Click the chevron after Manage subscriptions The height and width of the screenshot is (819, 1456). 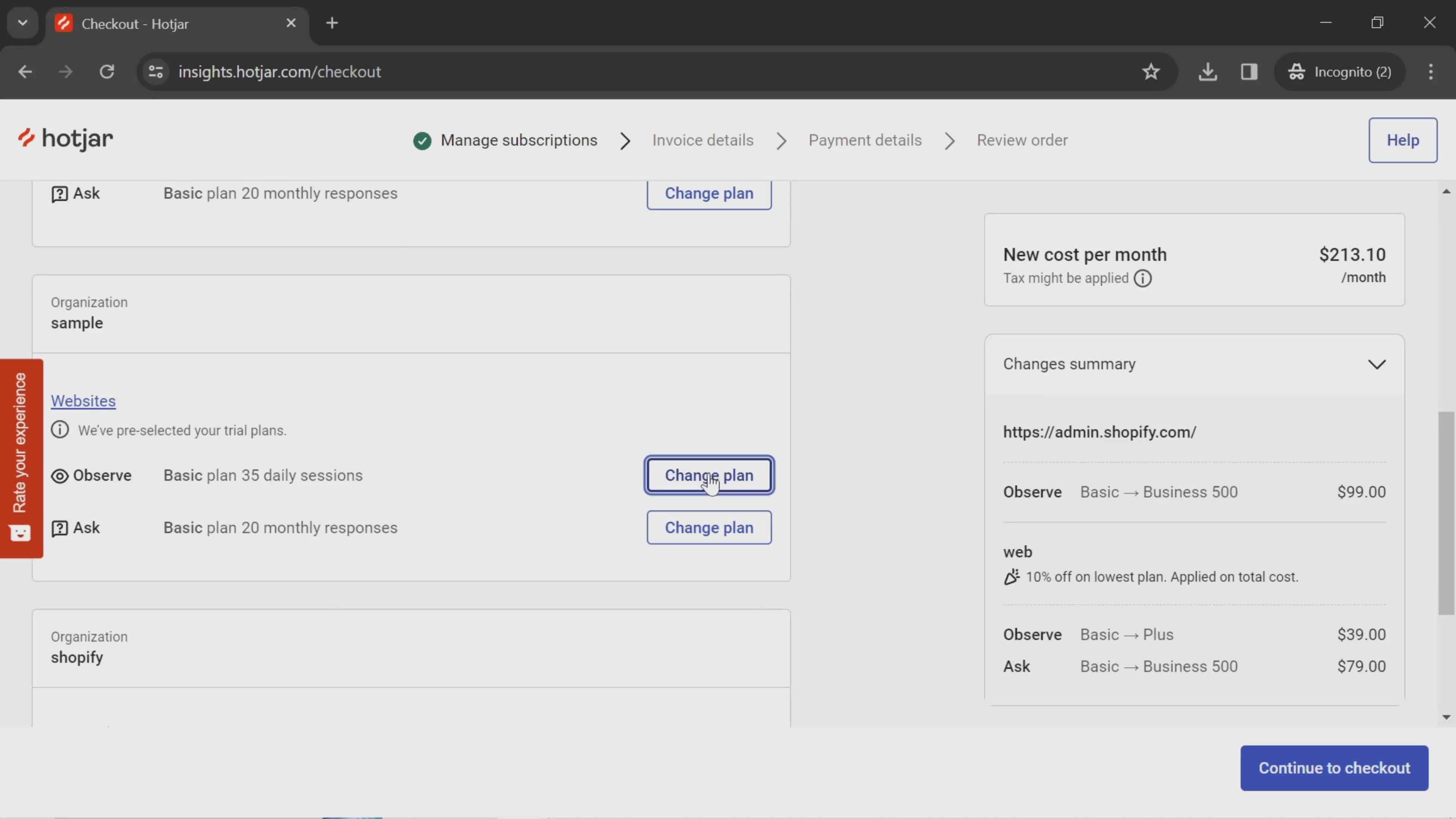624,141
